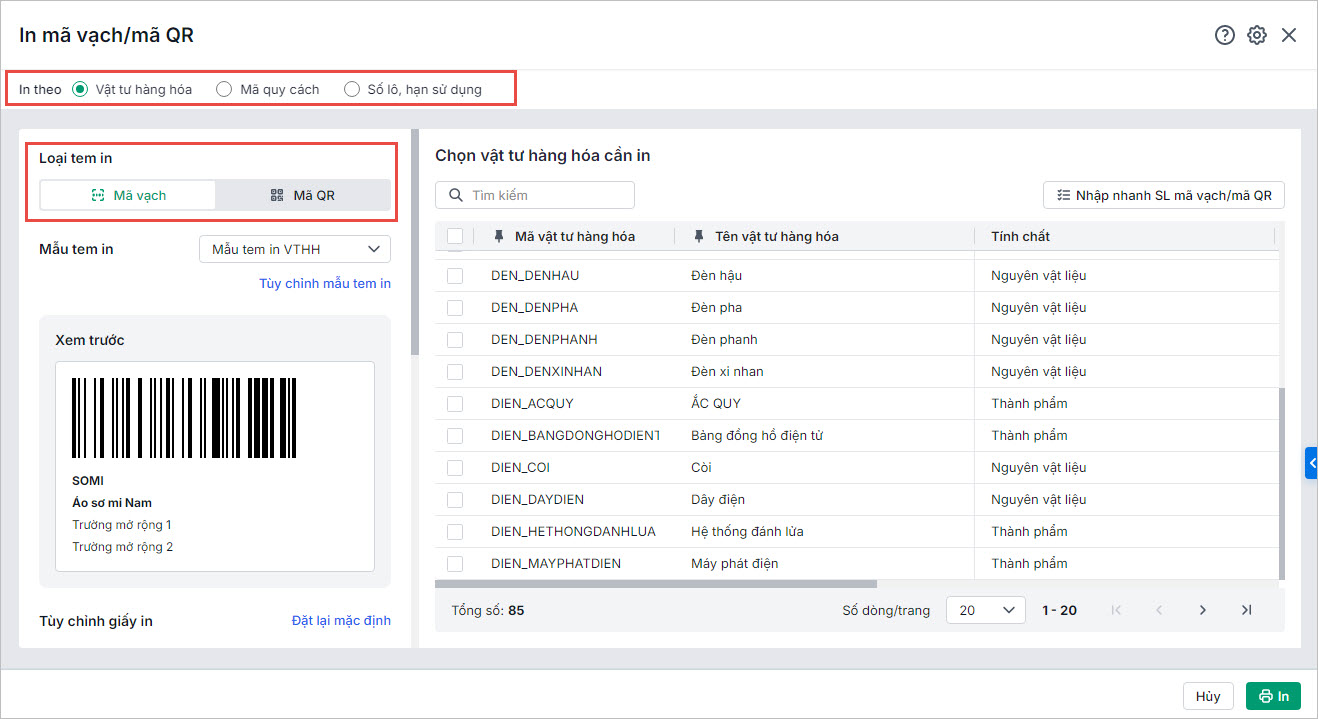This screenshot has height=719, width=1318.
Task: Tick the checkbox for DIEN_ACQUY row
Action: point(455,404)
